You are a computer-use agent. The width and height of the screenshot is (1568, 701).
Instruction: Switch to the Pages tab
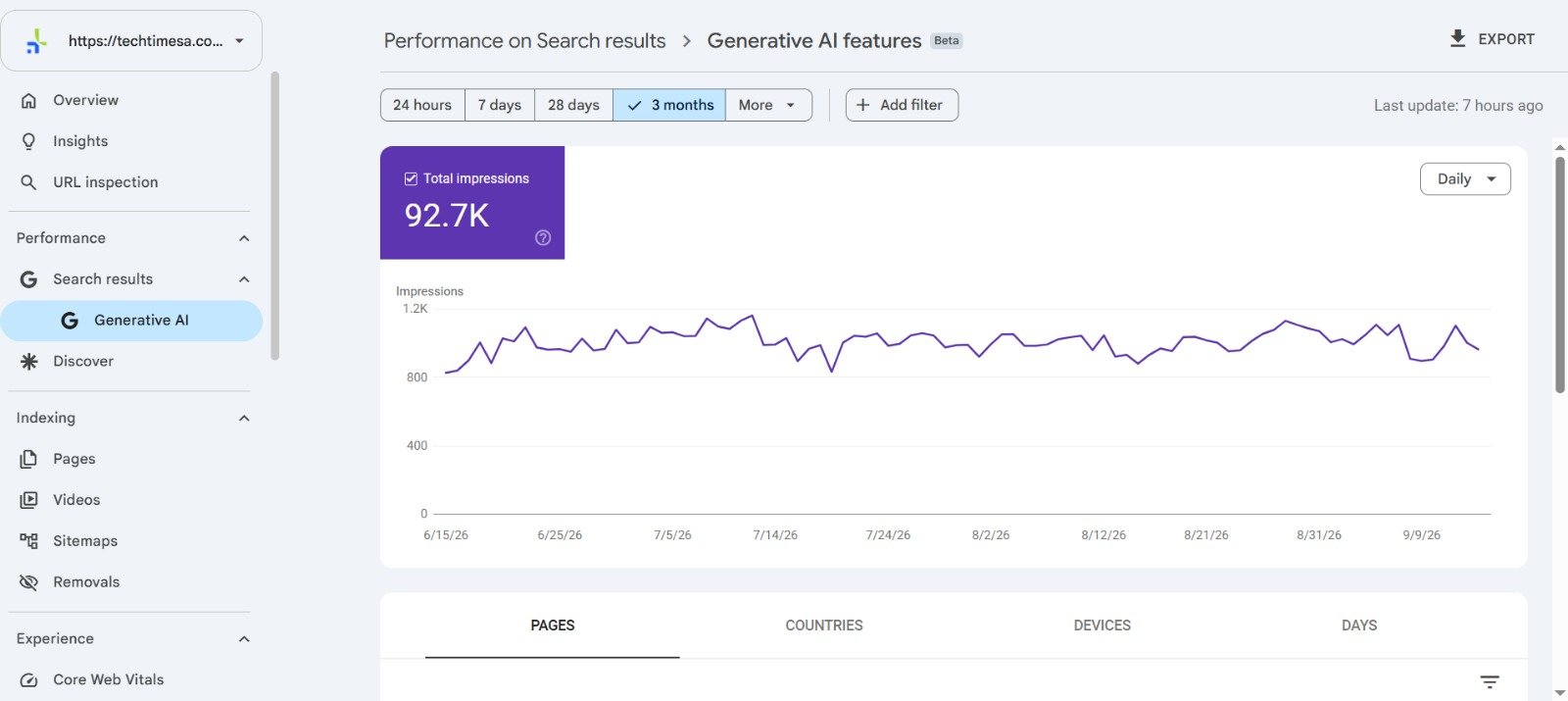point(553,626)
